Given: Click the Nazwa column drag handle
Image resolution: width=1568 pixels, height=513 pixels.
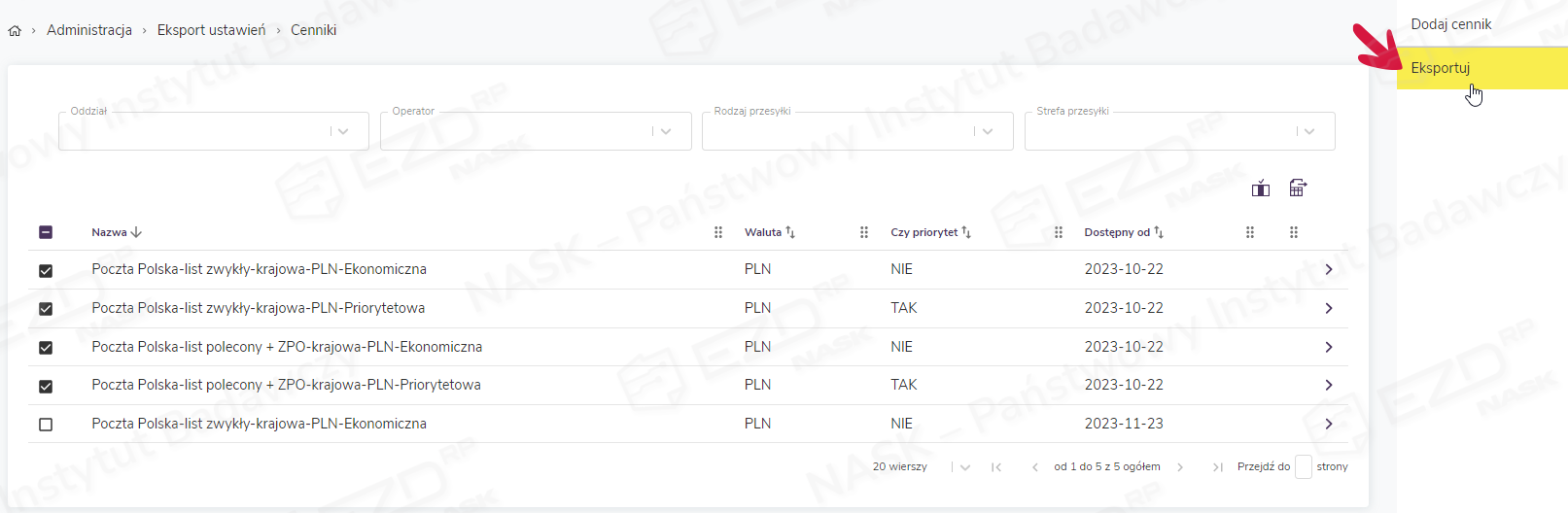Looking at the screenshot, I should (718, 232).
